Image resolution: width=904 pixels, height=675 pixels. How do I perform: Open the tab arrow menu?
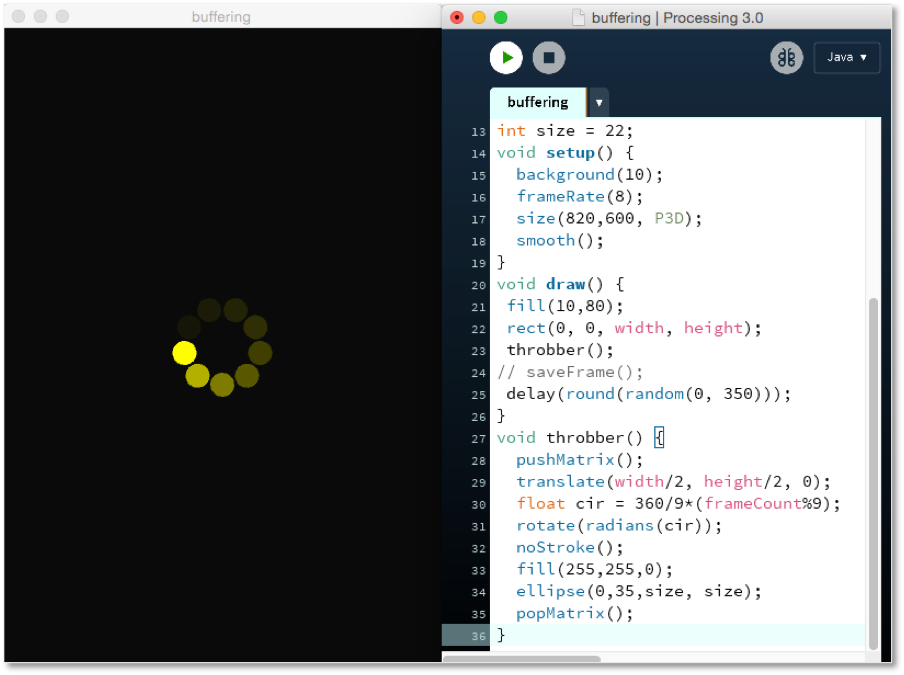click(599, 103)
